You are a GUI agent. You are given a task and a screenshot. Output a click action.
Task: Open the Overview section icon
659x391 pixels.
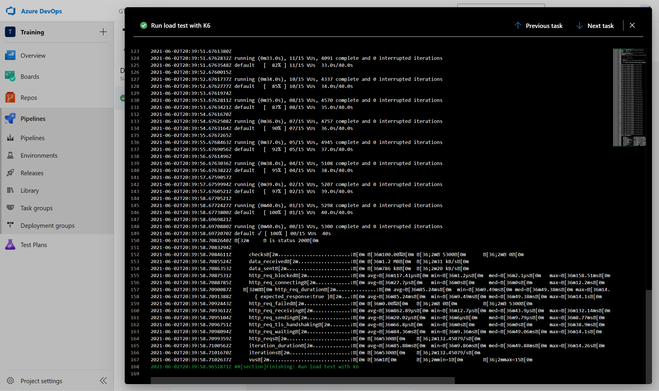click(10, 55)
